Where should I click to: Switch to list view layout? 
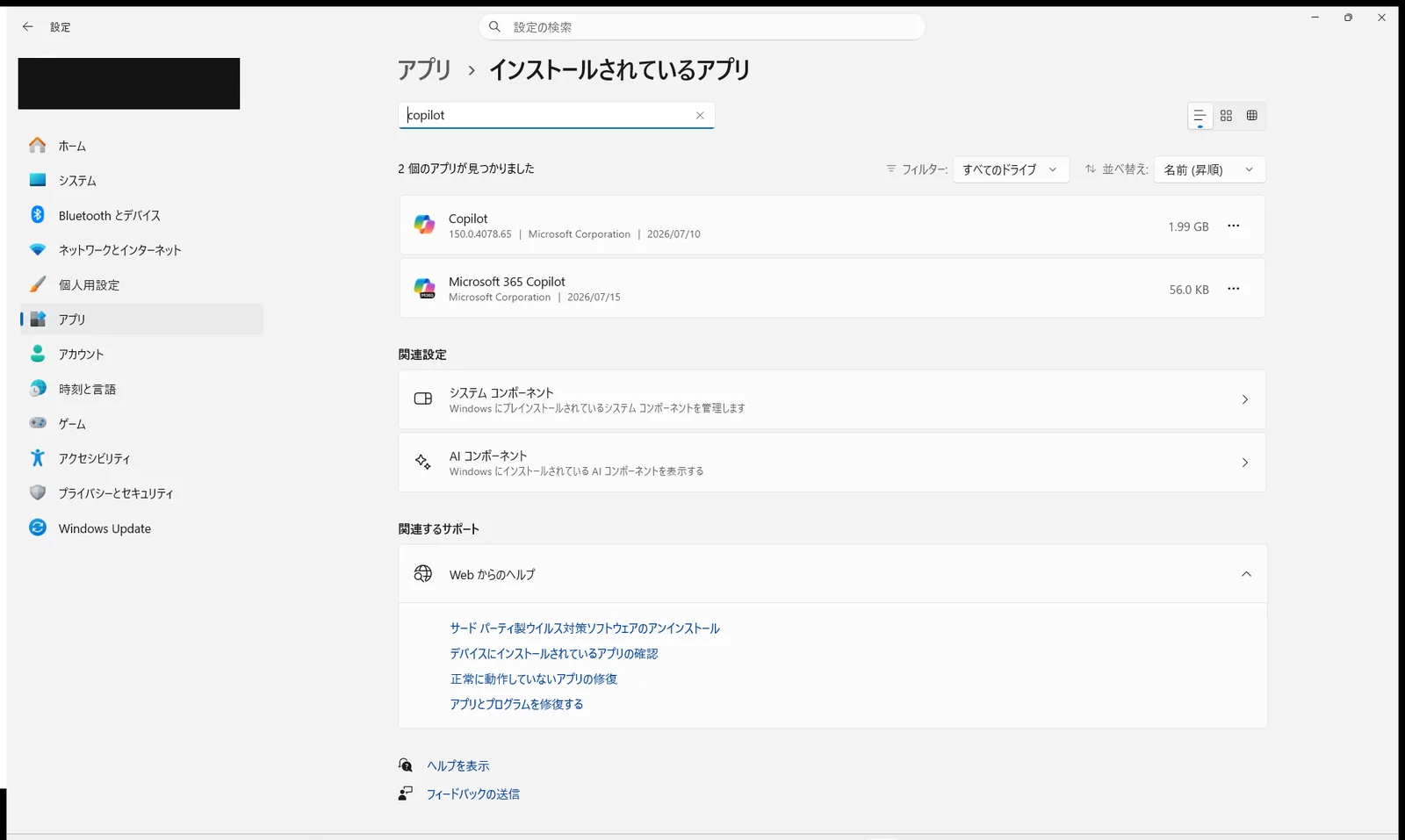click(1200, 116)
